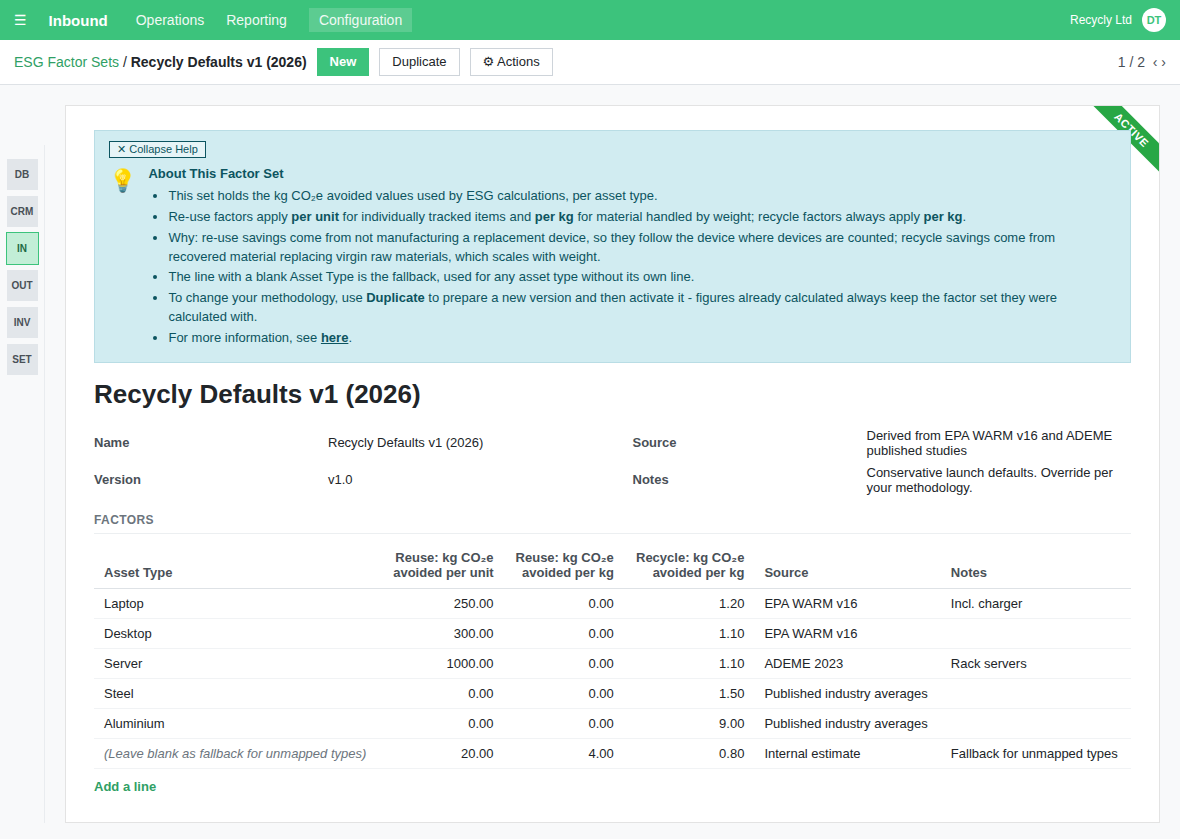Open the Reporting menu
Viewport: 1180px width, 839px height.
tap(257, 20)
